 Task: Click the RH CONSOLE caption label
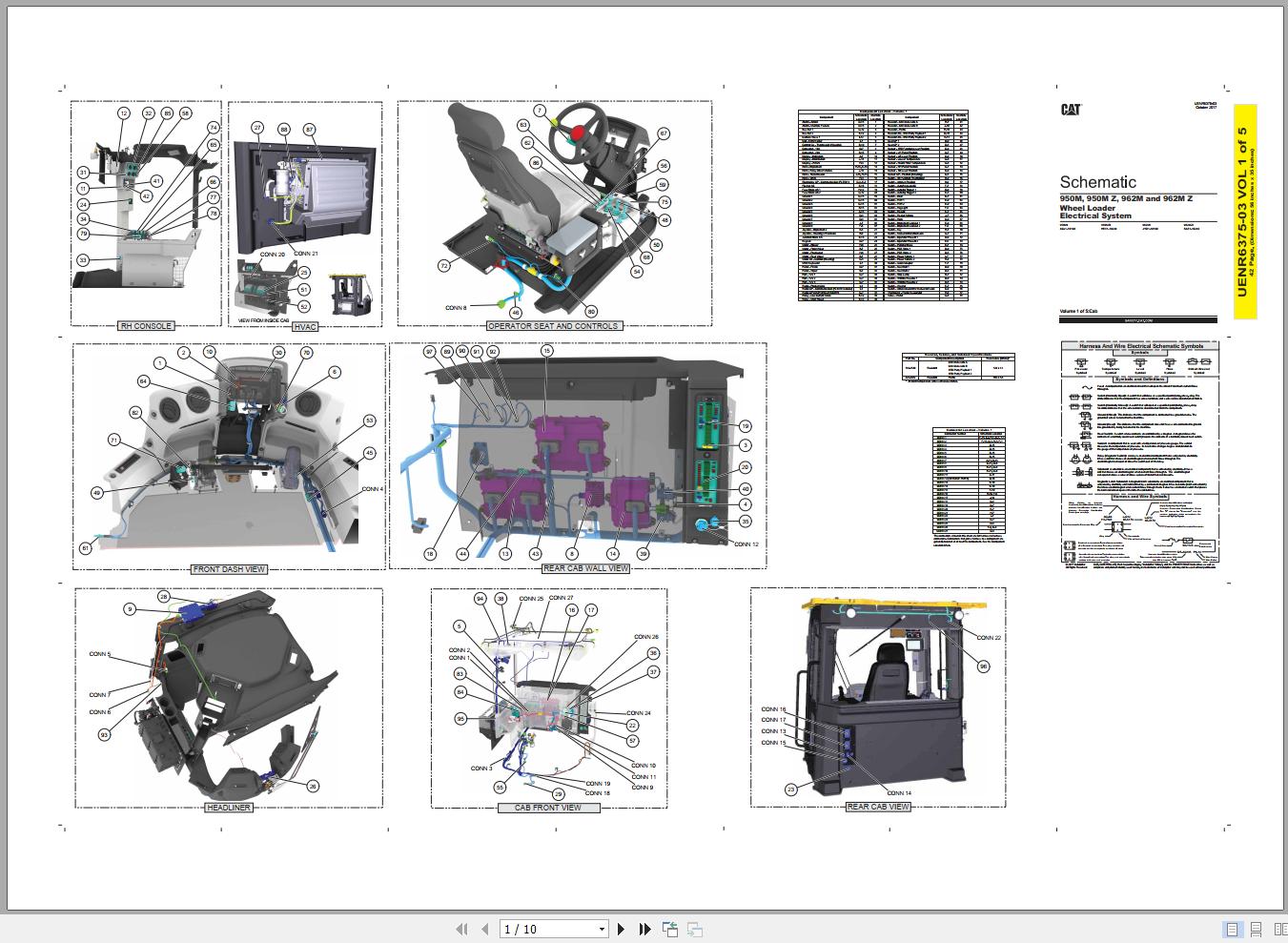pyautogui.click(x=145, y=325)
